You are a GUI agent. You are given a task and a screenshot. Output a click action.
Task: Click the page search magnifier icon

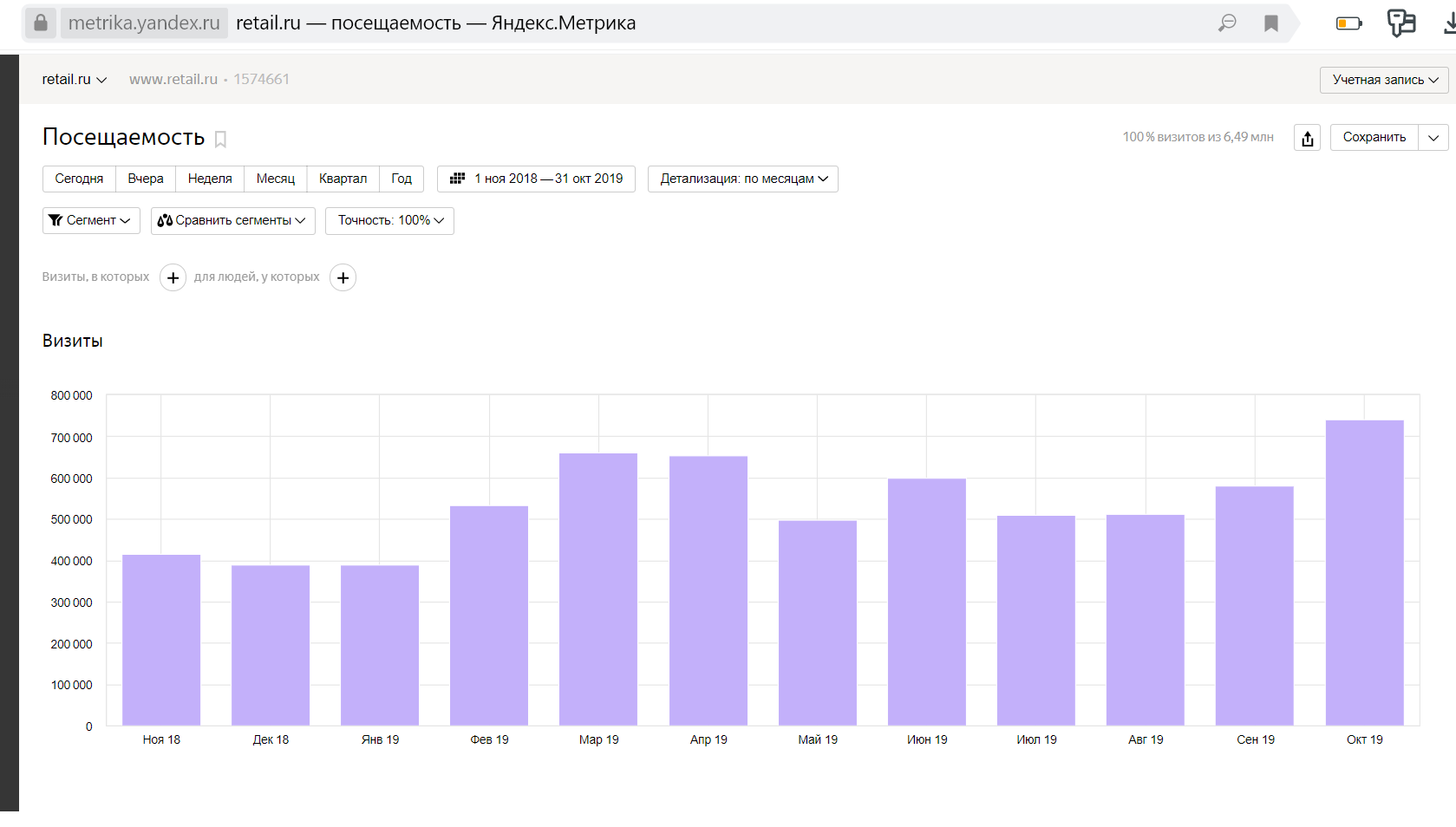click(x=1227, y=23)
